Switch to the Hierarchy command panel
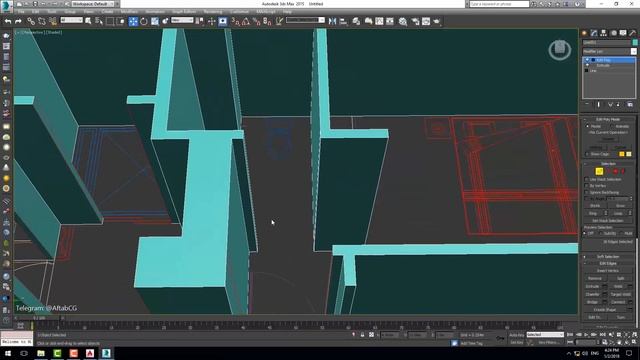The width and height of the screenshot is (640, 360). pos(603,33)
